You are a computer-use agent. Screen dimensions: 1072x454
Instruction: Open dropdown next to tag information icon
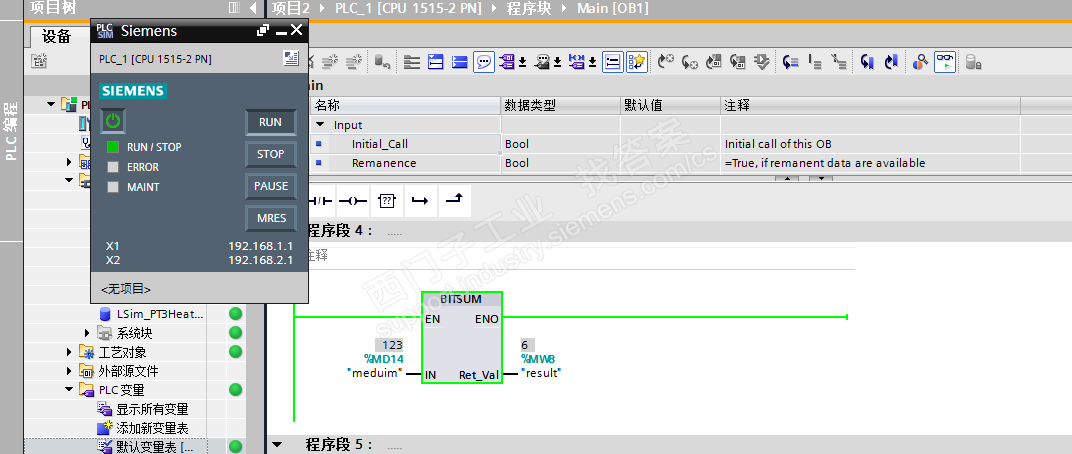point(557,63)
